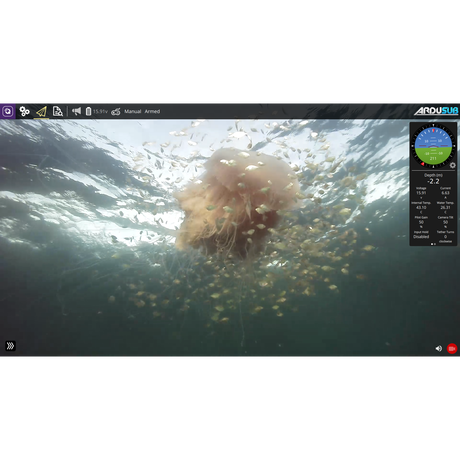
Task: Click the Water Temp value 26.31
Action: tap(445, 207)
